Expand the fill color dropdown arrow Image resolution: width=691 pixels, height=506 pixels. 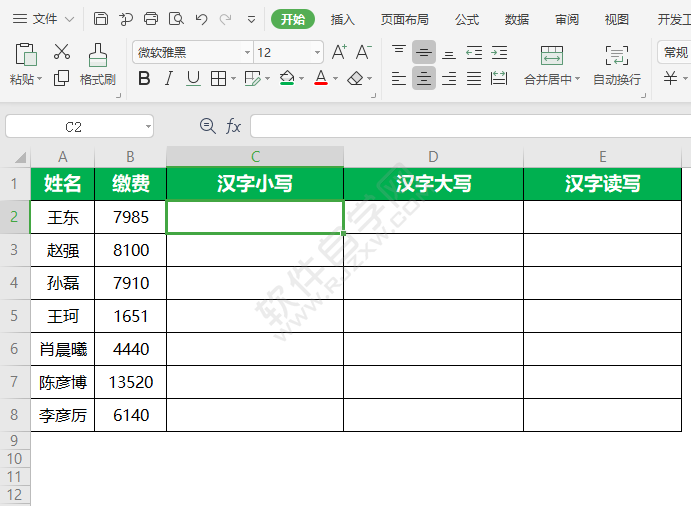point(301,79)
